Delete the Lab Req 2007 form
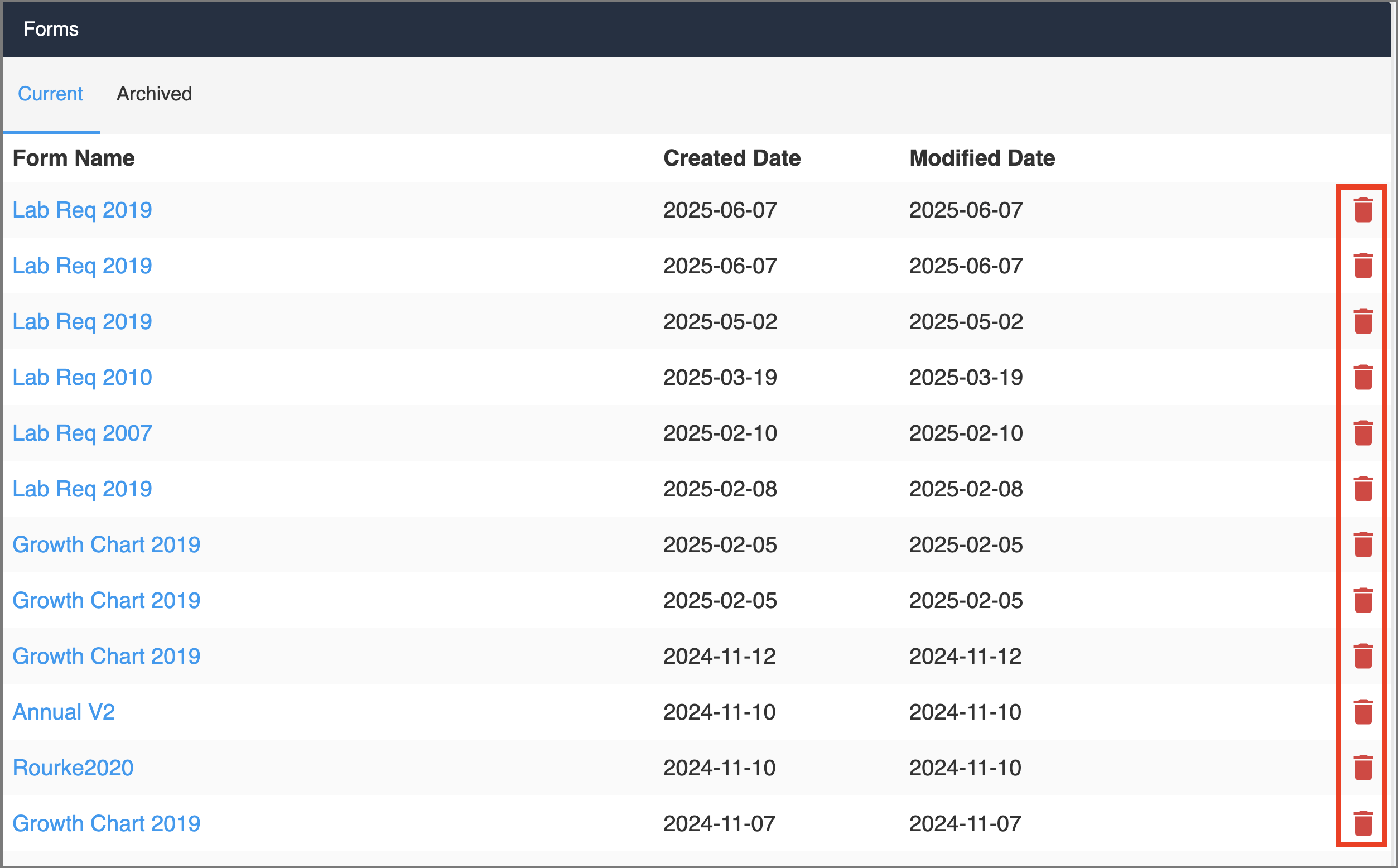This screenshot has height=868, width=1398. [x=1362, y=433]
